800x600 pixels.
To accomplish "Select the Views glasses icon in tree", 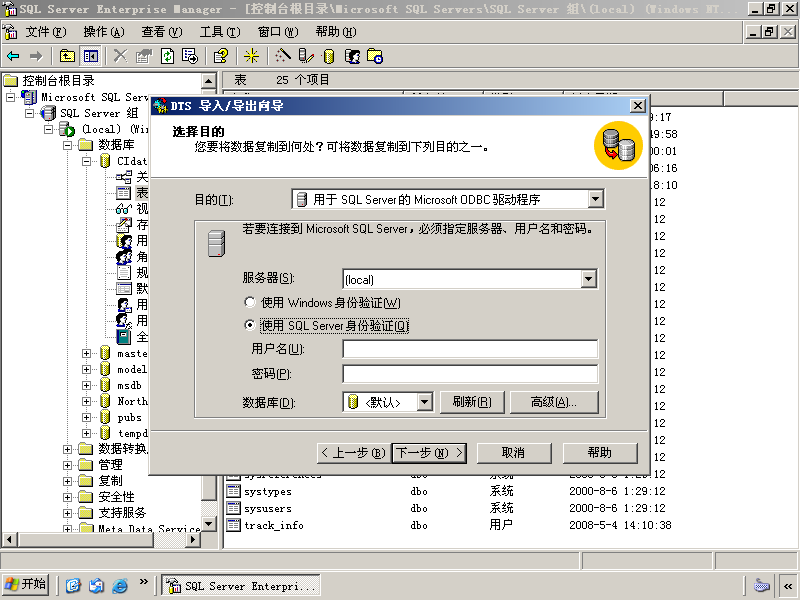I will (123, 209).
